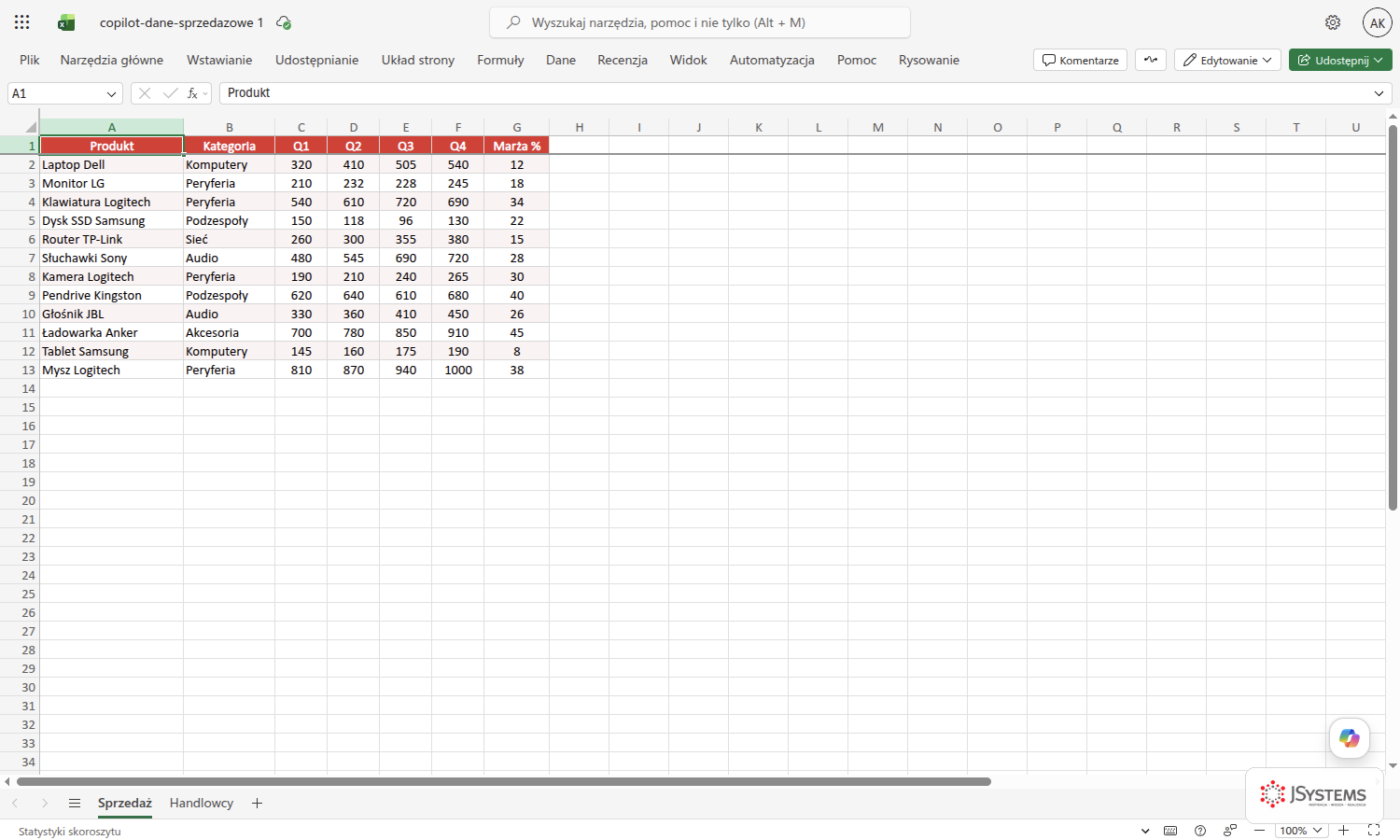
Task: Open the all sheets list icon
Action: click(75, 803)
